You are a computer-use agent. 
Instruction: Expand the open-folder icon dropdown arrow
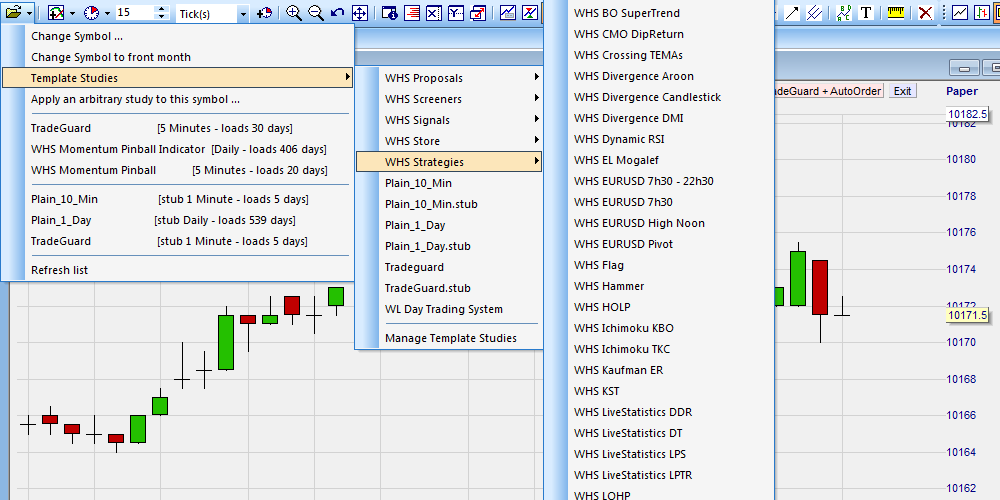30,13
